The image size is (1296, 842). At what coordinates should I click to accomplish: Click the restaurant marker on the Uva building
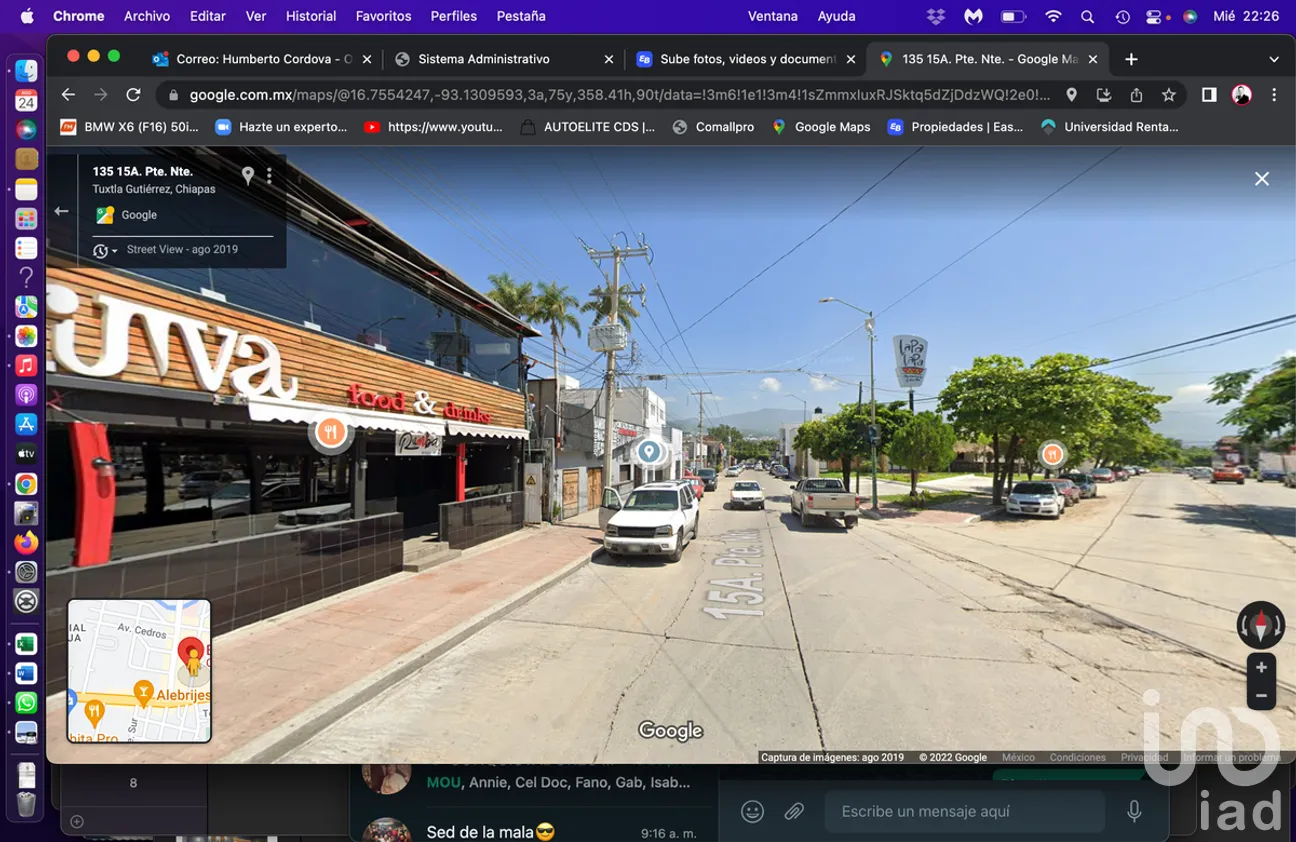(331, 433)
